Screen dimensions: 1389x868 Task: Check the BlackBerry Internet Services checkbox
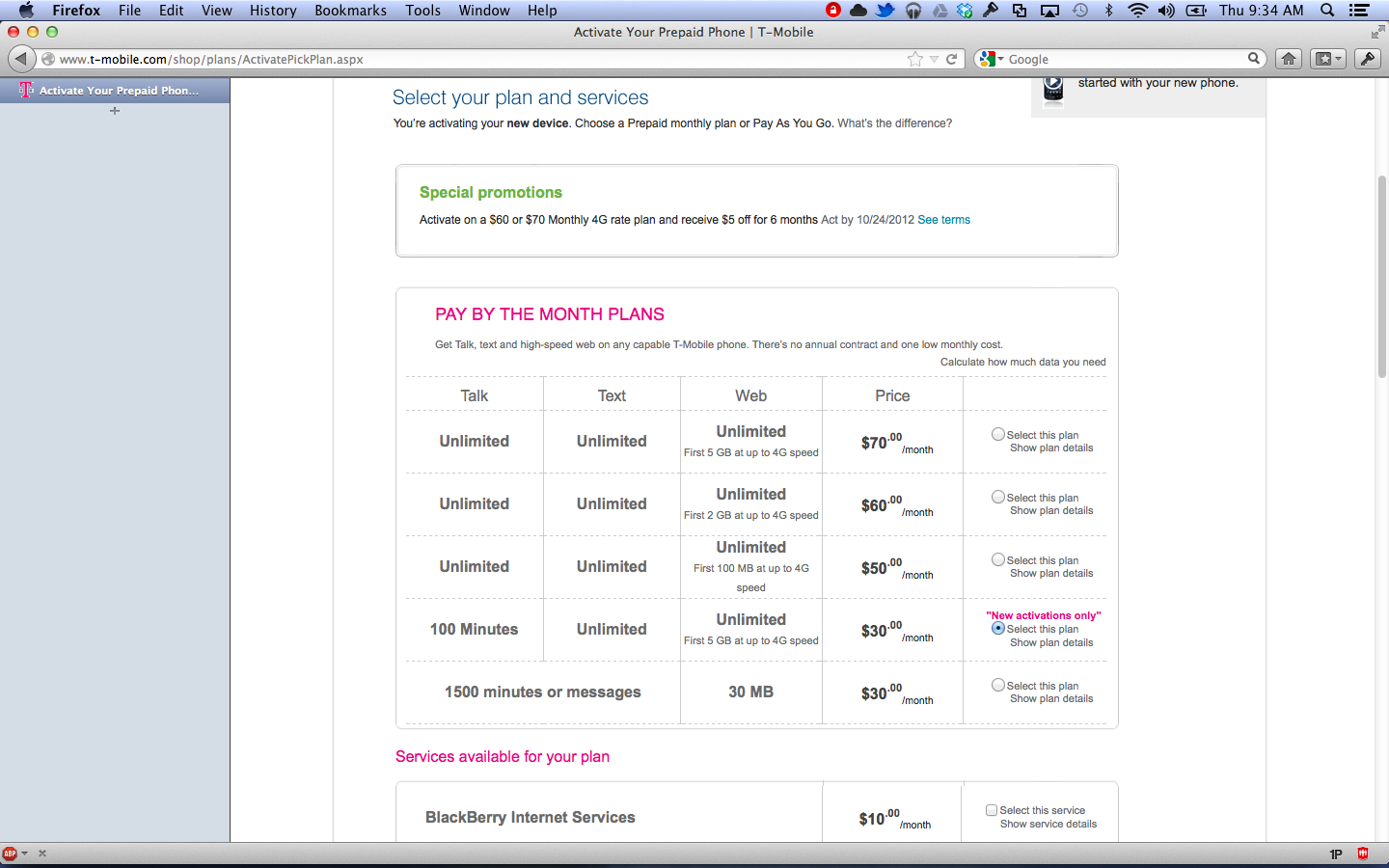tap(992, 810)
